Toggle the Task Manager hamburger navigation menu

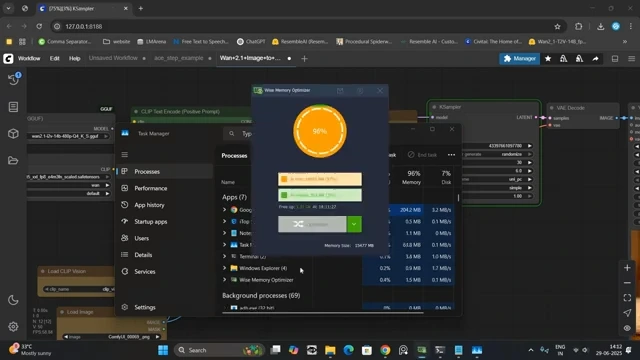point(124,155)
